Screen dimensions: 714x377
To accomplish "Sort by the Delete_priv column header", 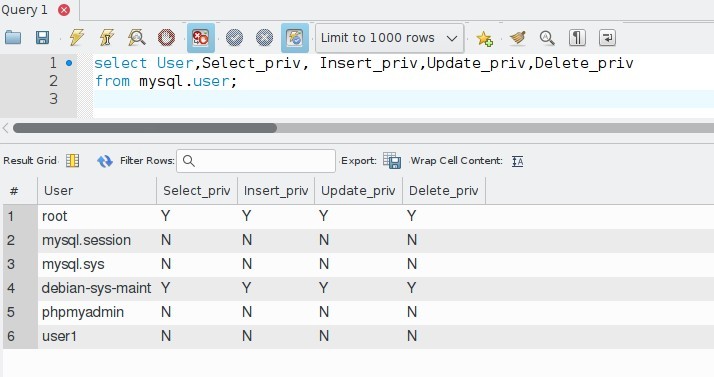I will 444,190.
